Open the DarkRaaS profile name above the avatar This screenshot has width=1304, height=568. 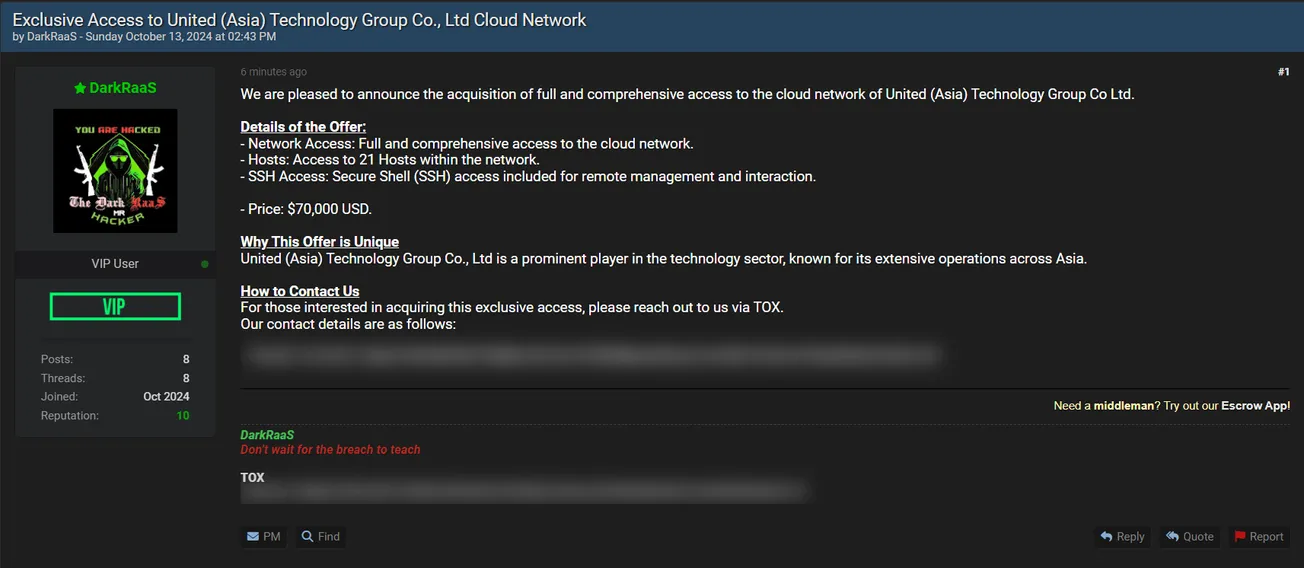(123, 88)
